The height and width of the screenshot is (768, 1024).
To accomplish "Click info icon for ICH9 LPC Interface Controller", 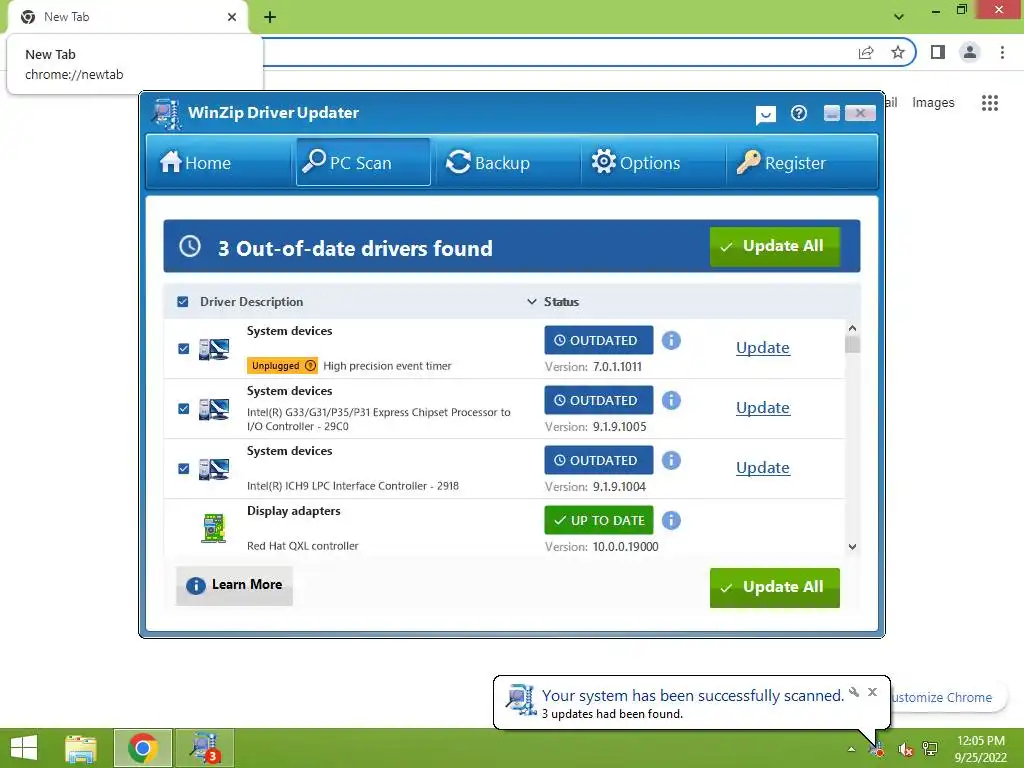I will (671, 460).
